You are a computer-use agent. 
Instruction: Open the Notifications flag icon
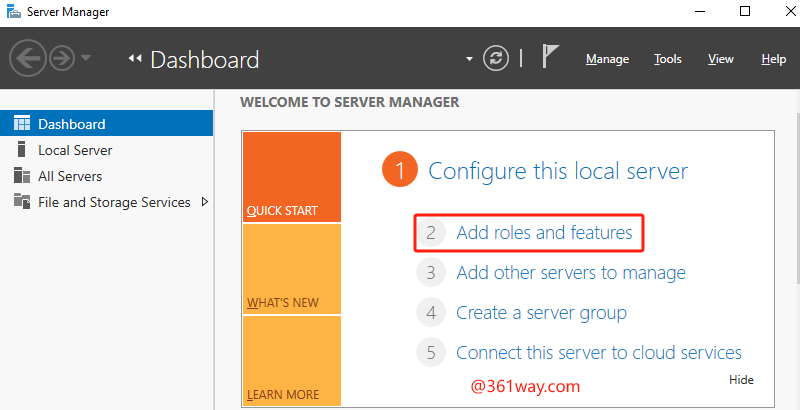tap(550, 56)
